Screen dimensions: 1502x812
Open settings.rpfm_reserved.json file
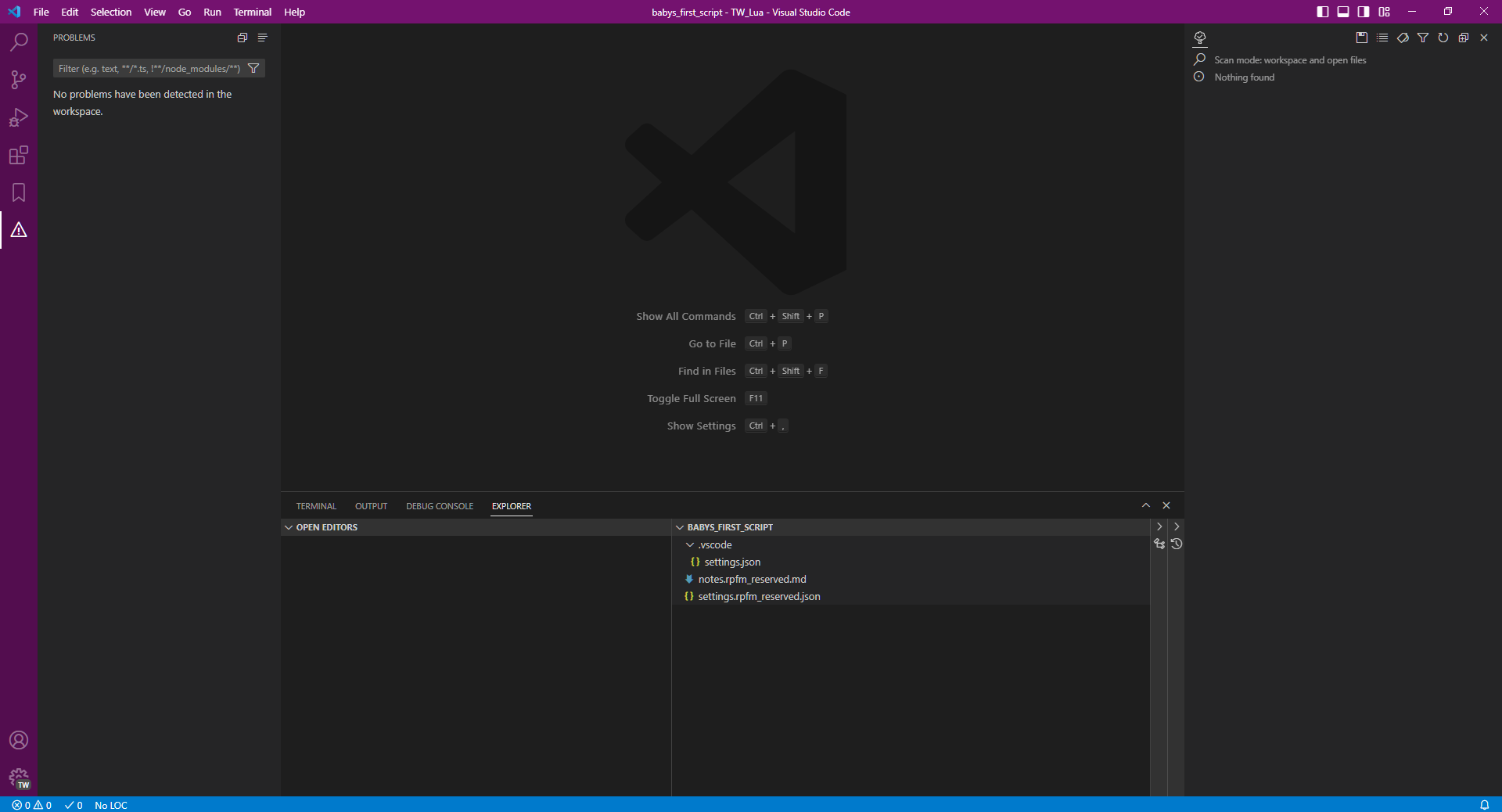click(x=911, y=596)
